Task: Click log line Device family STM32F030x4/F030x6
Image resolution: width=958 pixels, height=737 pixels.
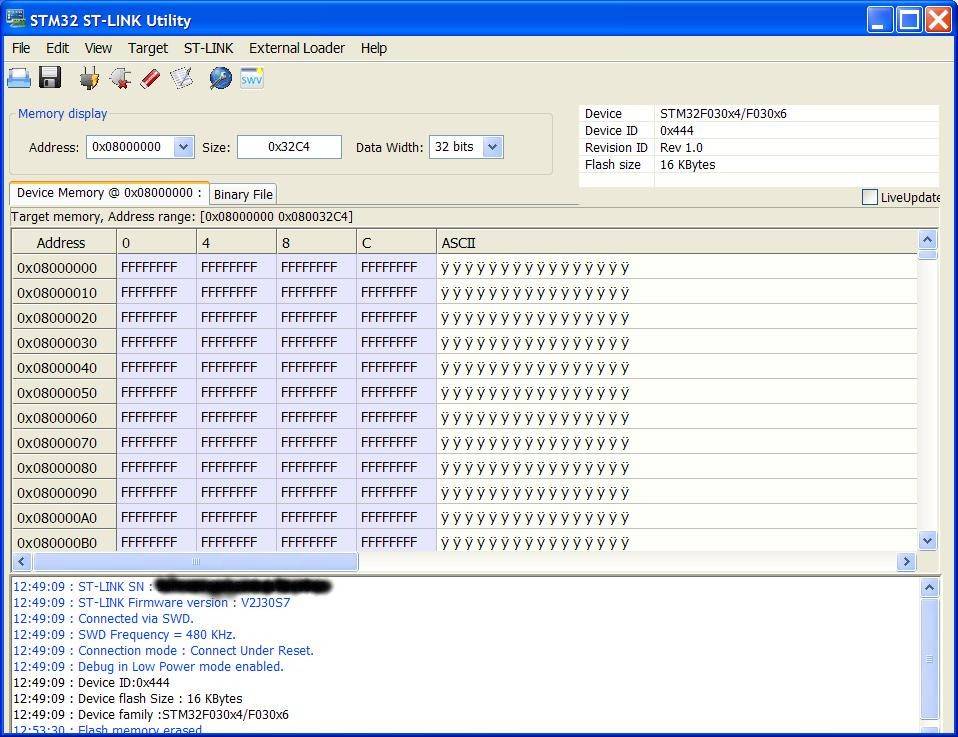Action: (150, 714)
